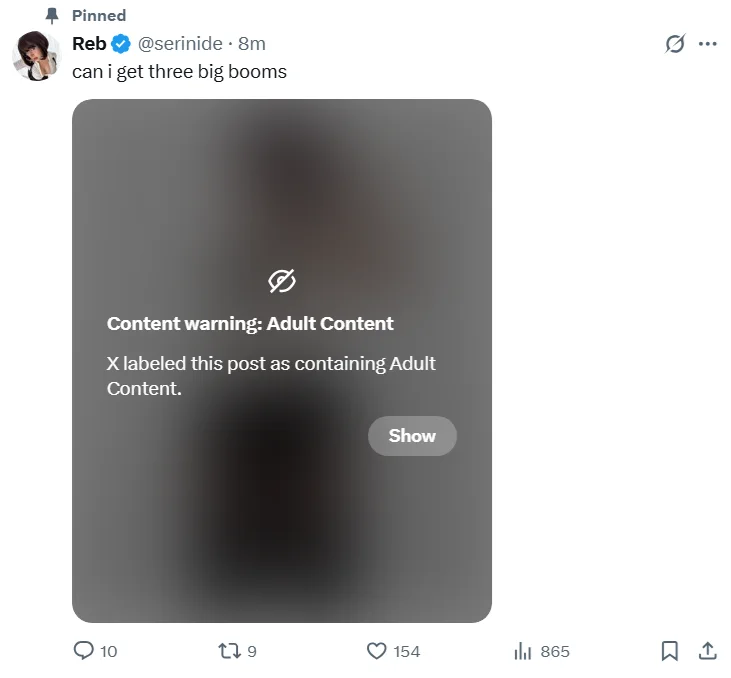This screenshot has width=731, height=678.
Task: Click the crossed-out eye icon on media
Action: [x=282, y=282]
